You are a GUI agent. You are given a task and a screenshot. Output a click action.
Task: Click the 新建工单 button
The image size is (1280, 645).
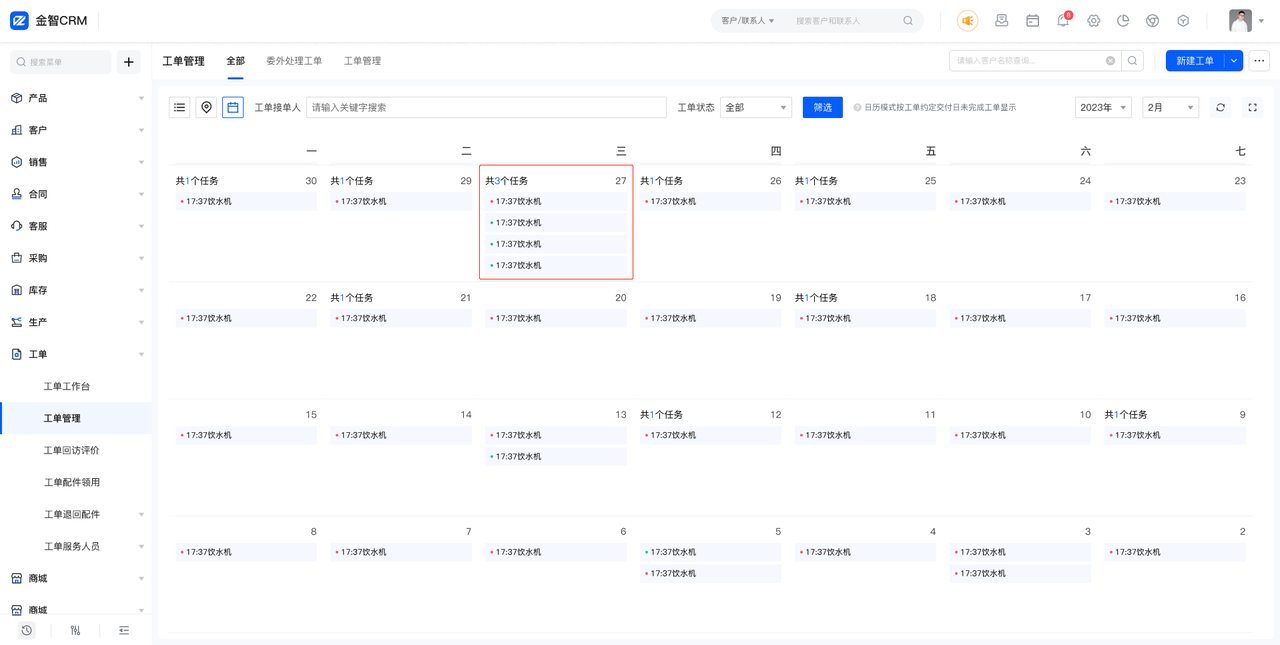(x=1195, y=61)
